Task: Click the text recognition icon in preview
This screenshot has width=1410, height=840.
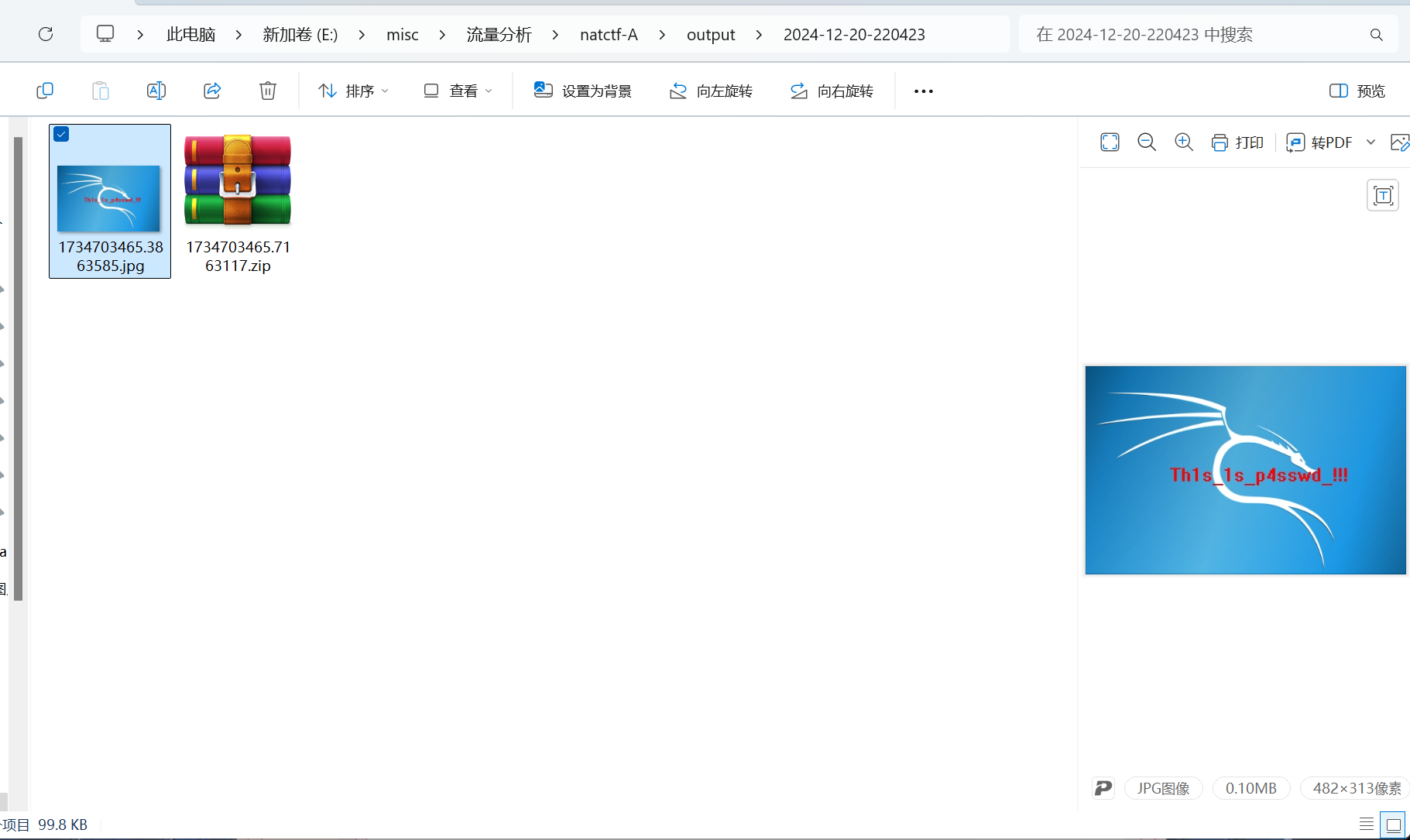Action: pos(1383,195)
